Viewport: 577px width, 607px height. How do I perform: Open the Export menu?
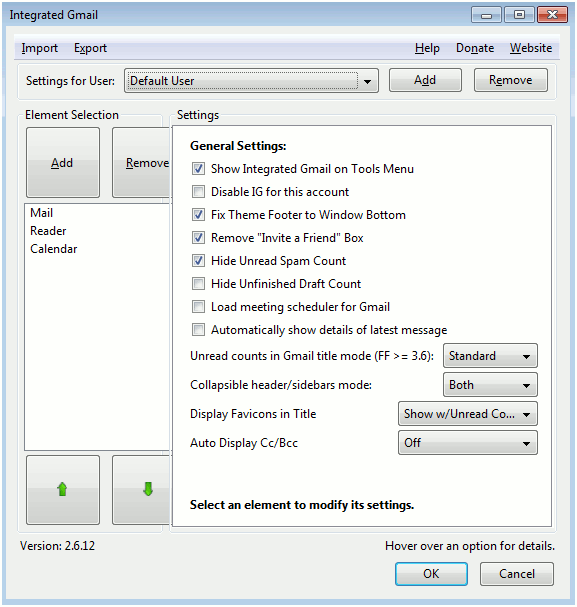tap(90, 48)
